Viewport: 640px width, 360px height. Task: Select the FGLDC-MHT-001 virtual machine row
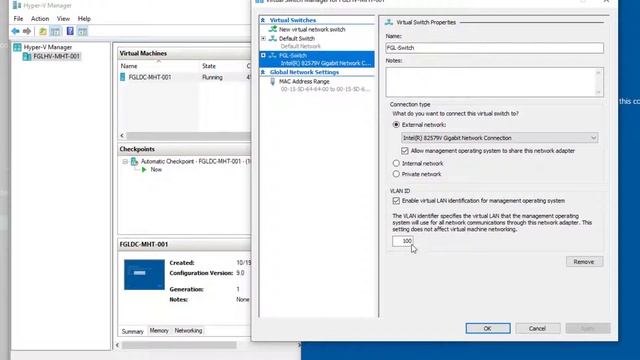click(x=184, y=77)
